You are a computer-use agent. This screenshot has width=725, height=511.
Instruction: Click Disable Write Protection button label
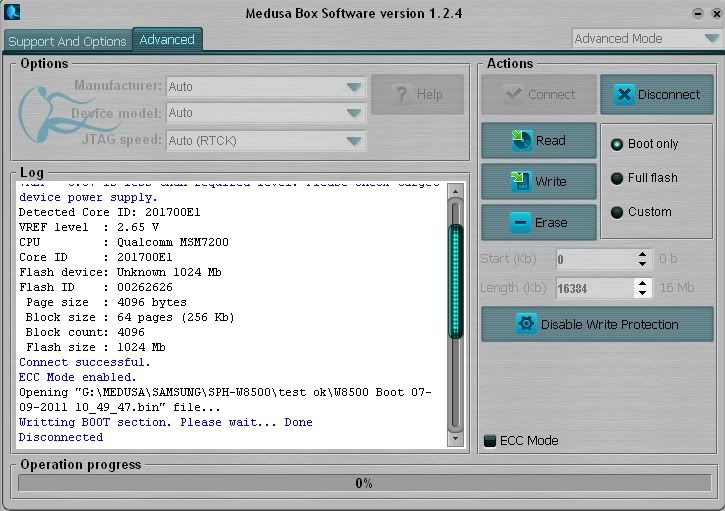[609, 324]
